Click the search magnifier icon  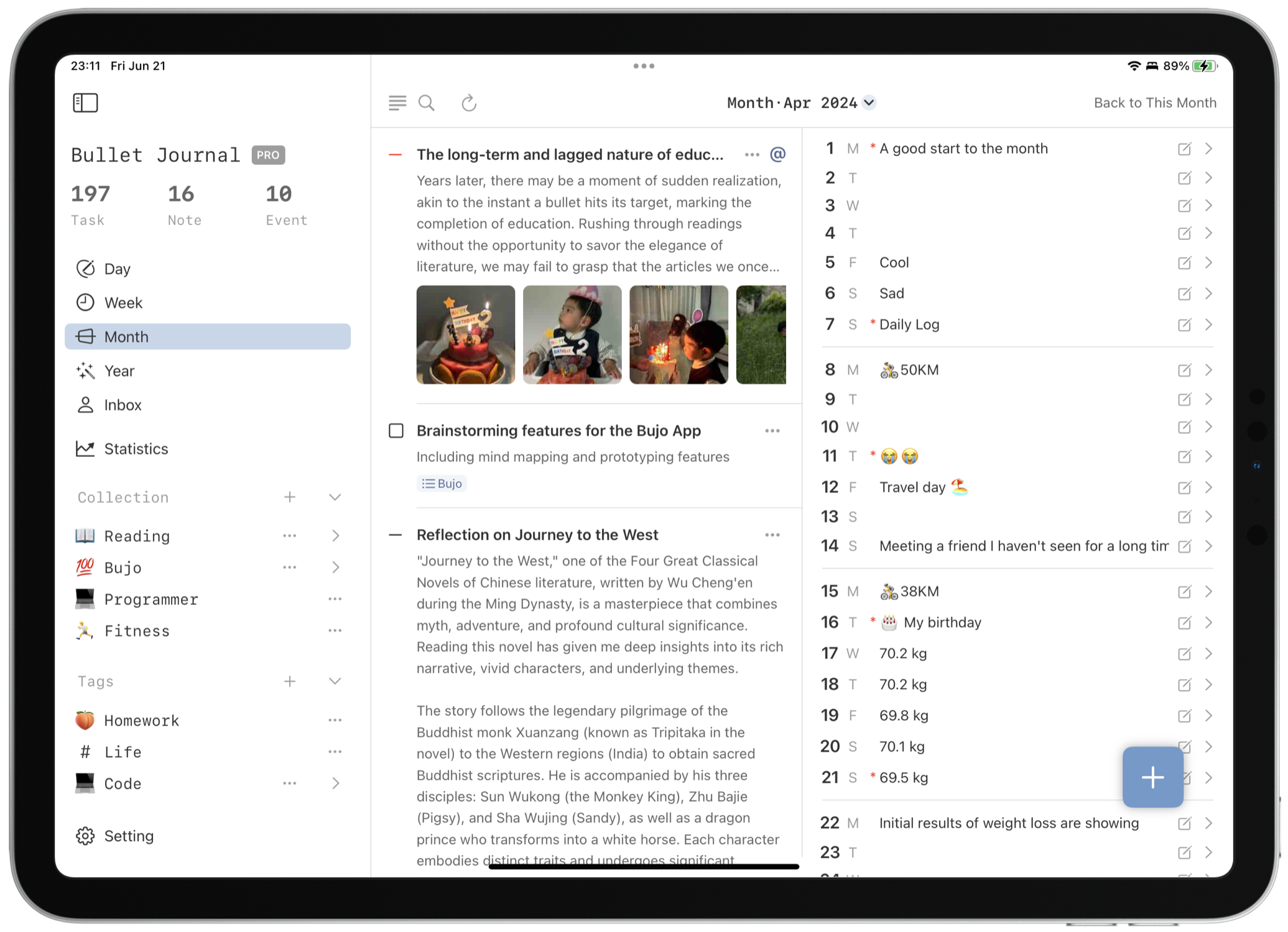(427, 103)
